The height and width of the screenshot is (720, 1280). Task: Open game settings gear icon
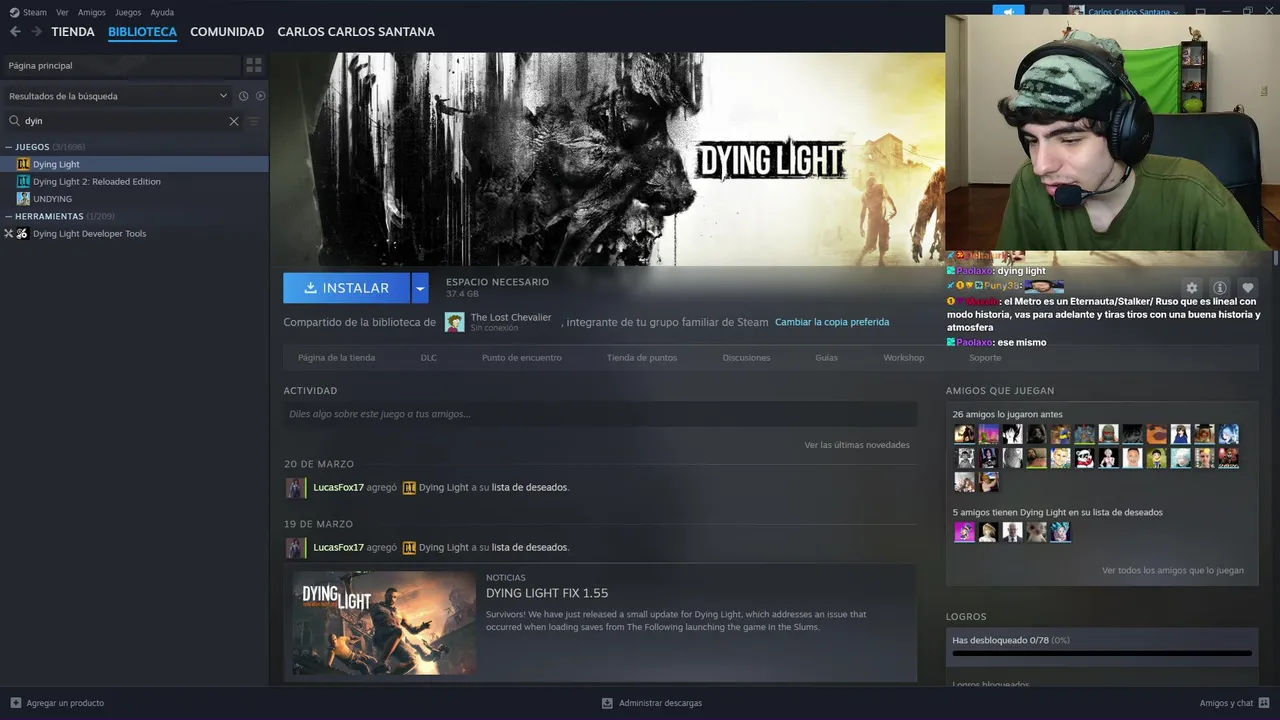click(x=1191, y=288)
